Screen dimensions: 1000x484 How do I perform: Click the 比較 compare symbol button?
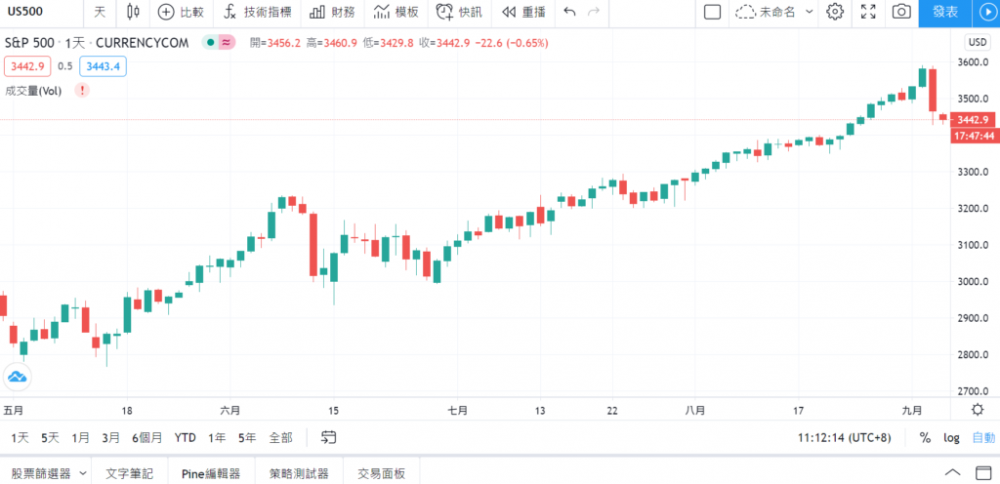point(181,11)
